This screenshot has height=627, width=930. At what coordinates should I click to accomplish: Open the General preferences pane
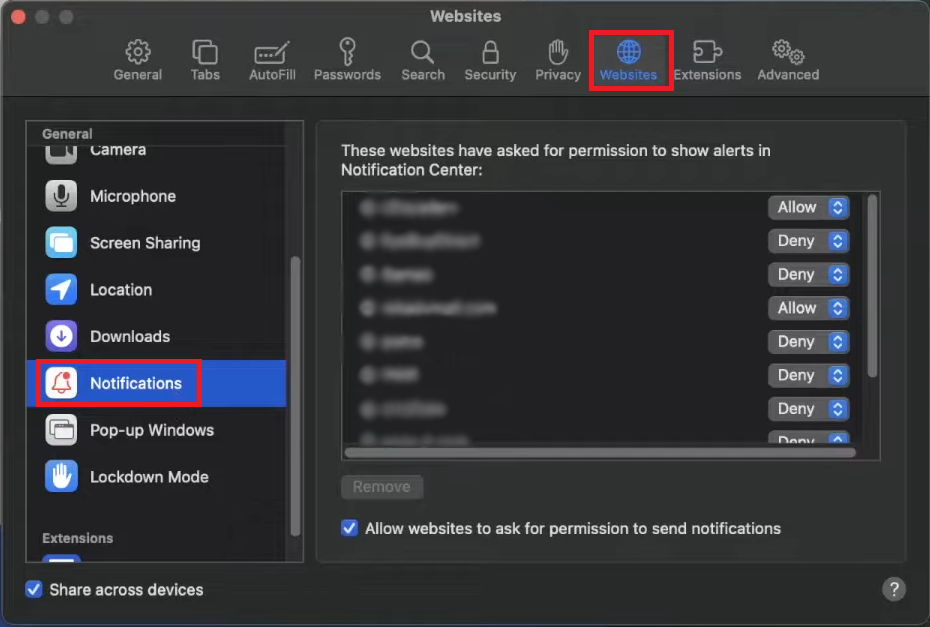point(137,58)
